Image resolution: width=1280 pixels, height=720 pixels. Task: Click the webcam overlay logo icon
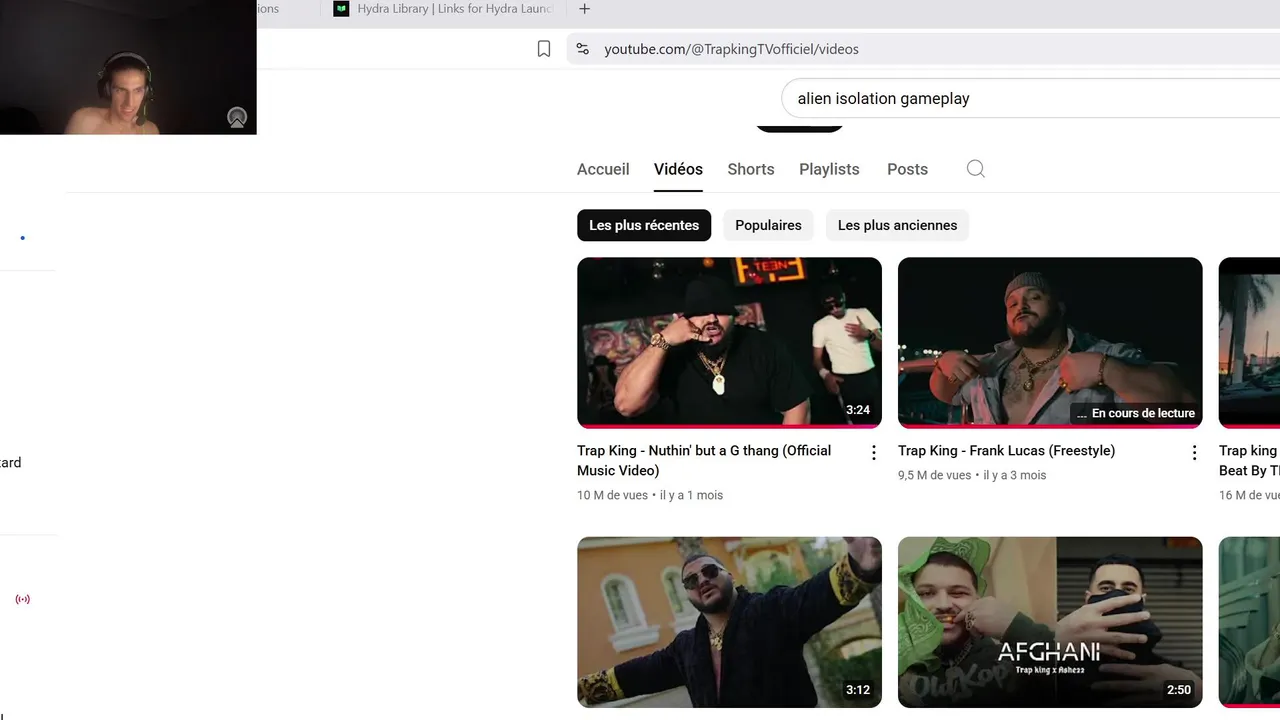pos(237,118)
